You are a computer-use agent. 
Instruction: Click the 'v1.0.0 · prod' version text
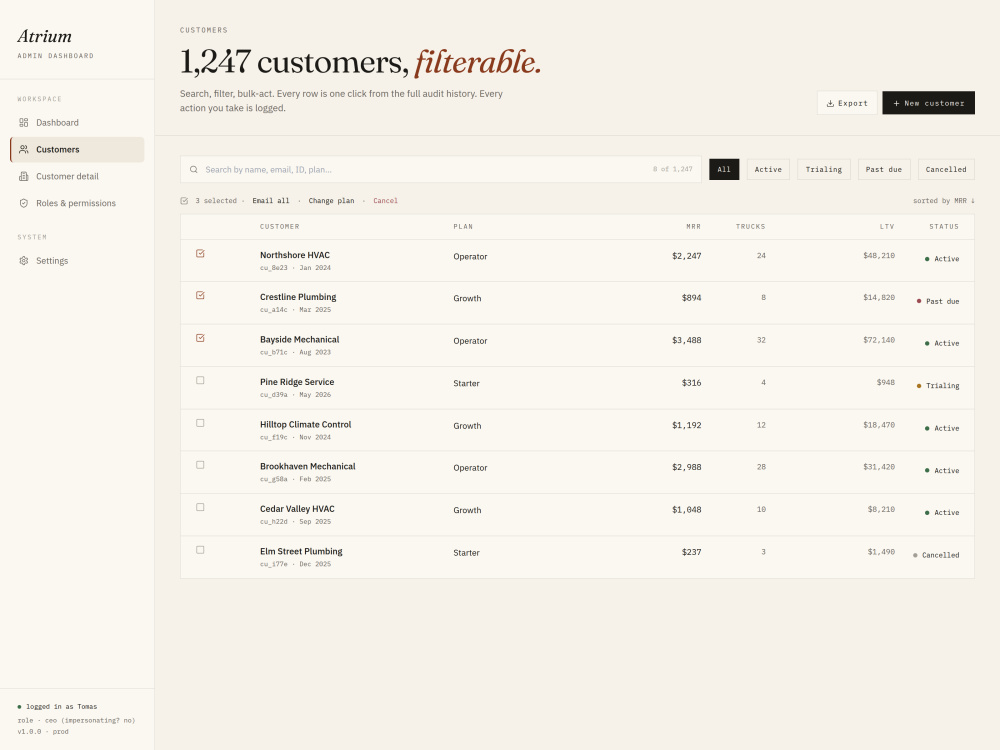pos(43,732)
